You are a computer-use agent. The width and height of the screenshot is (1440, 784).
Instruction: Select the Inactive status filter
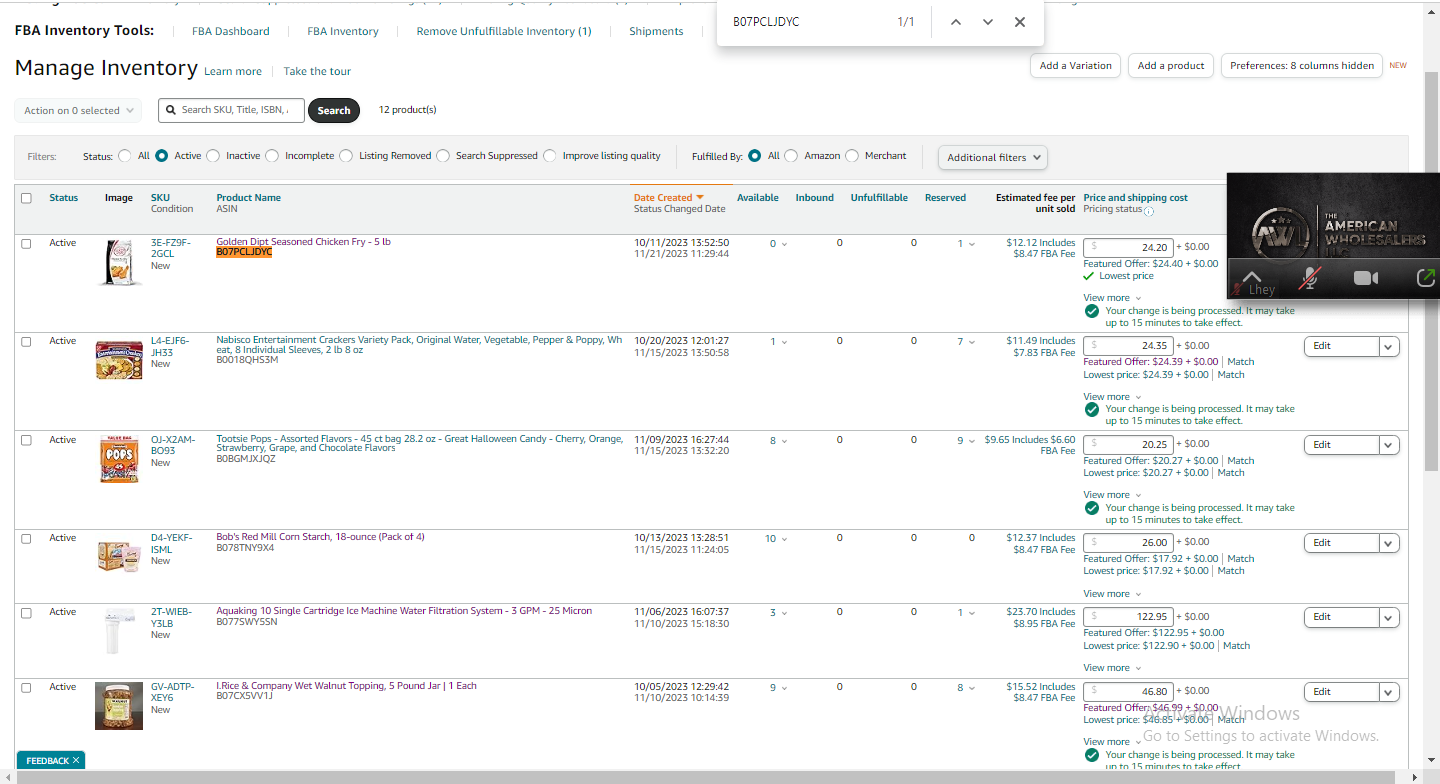click(x=213, y=156)
